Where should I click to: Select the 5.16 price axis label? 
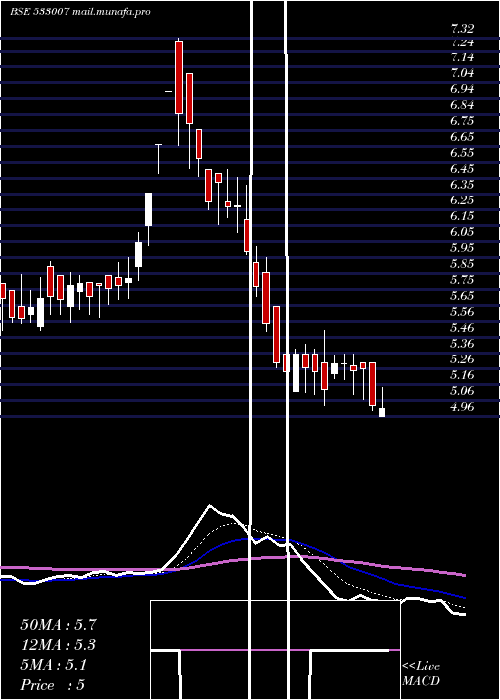tap(462, 375)
